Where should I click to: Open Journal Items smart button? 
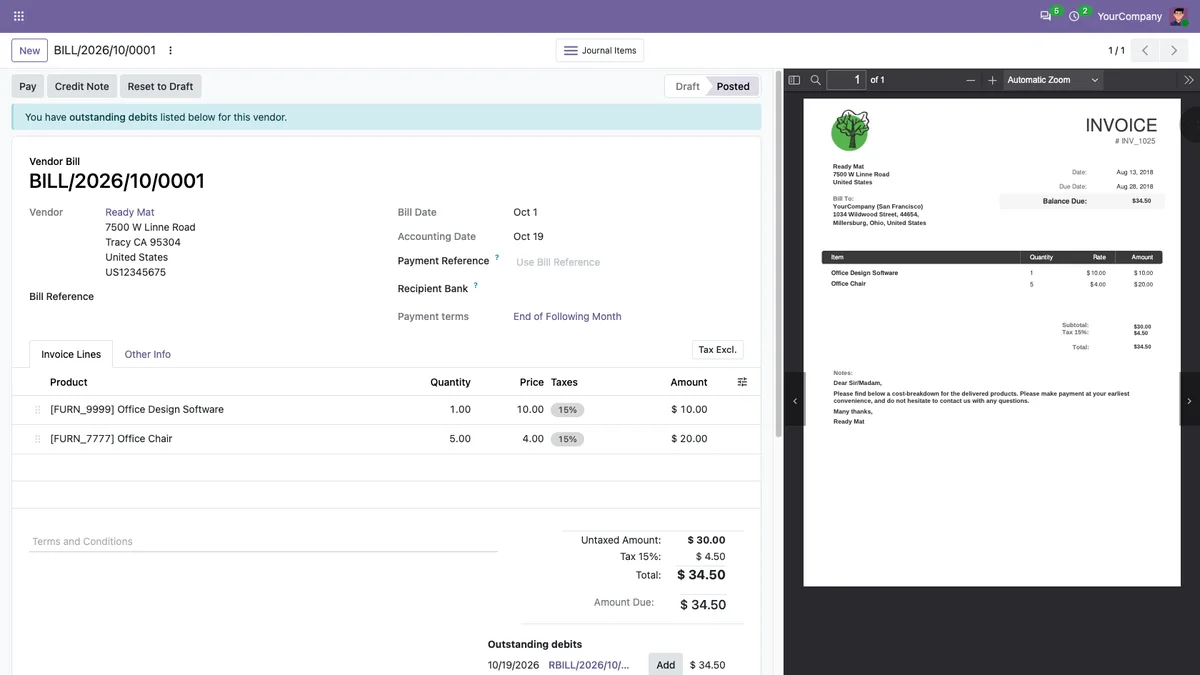600,51
